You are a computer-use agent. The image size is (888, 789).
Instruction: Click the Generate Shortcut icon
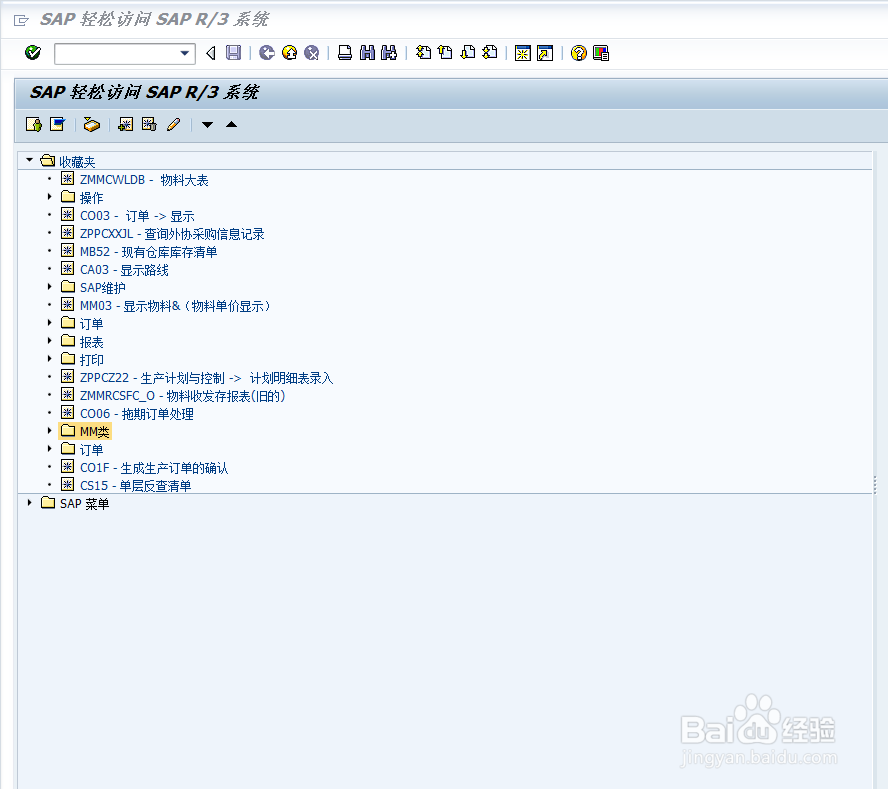coord(545,53)
